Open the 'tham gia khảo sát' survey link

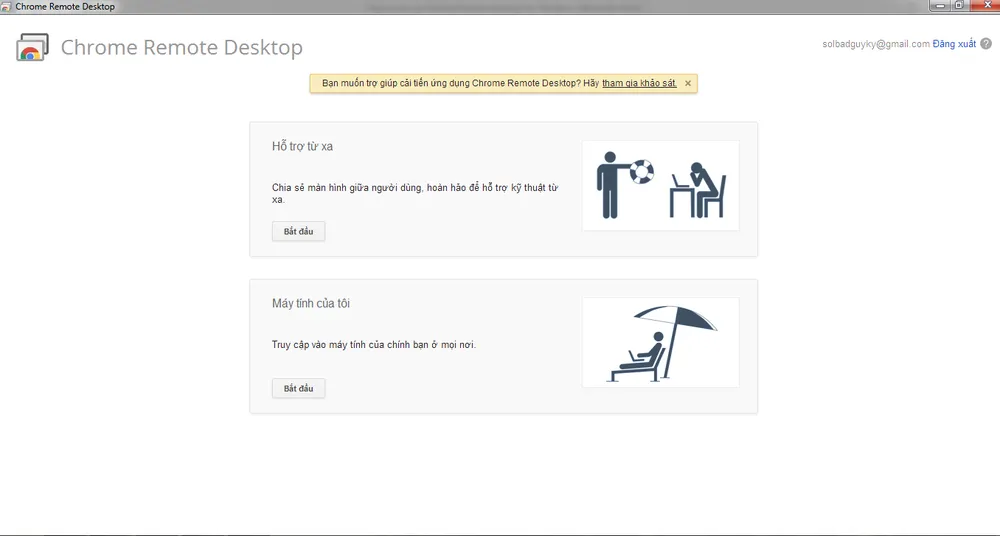pos(639,83)
